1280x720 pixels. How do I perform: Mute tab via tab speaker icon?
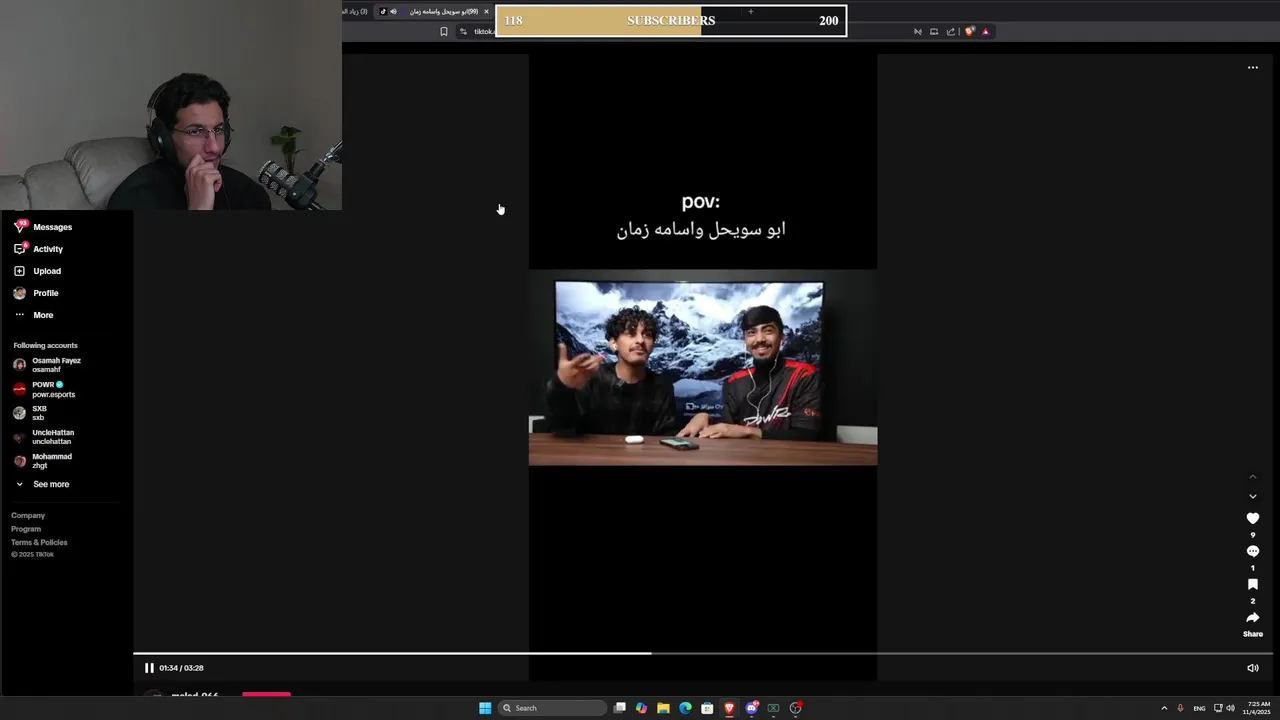pos(393,12)
